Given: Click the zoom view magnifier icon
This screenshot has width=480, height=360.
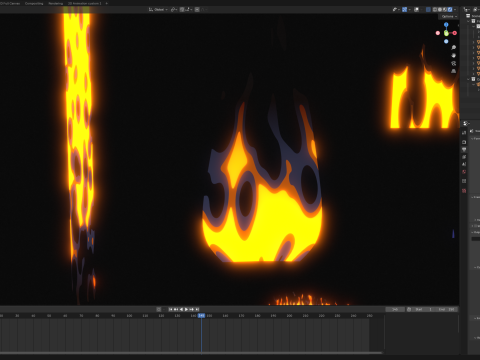Looking at the screenshot, I should (x=453, y=48).
